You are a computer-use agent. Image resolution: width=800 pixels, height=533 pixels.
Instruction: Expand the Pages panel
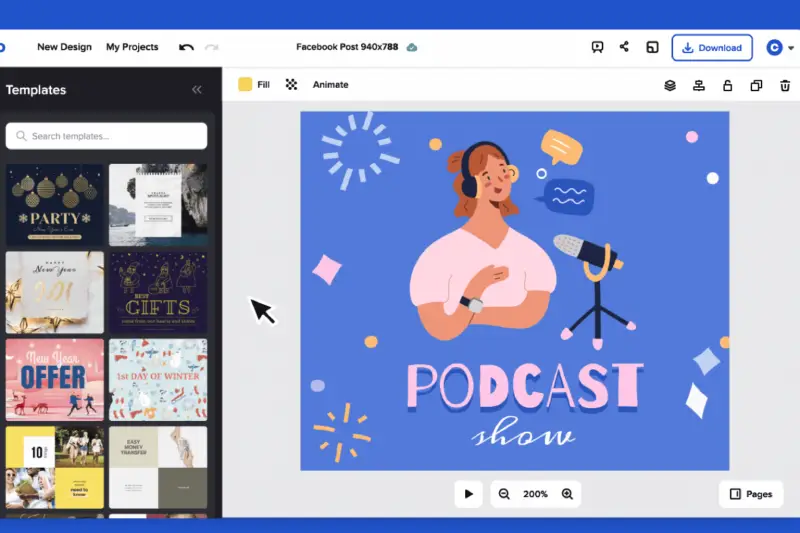pyautogui.click(x=751, y=494)
